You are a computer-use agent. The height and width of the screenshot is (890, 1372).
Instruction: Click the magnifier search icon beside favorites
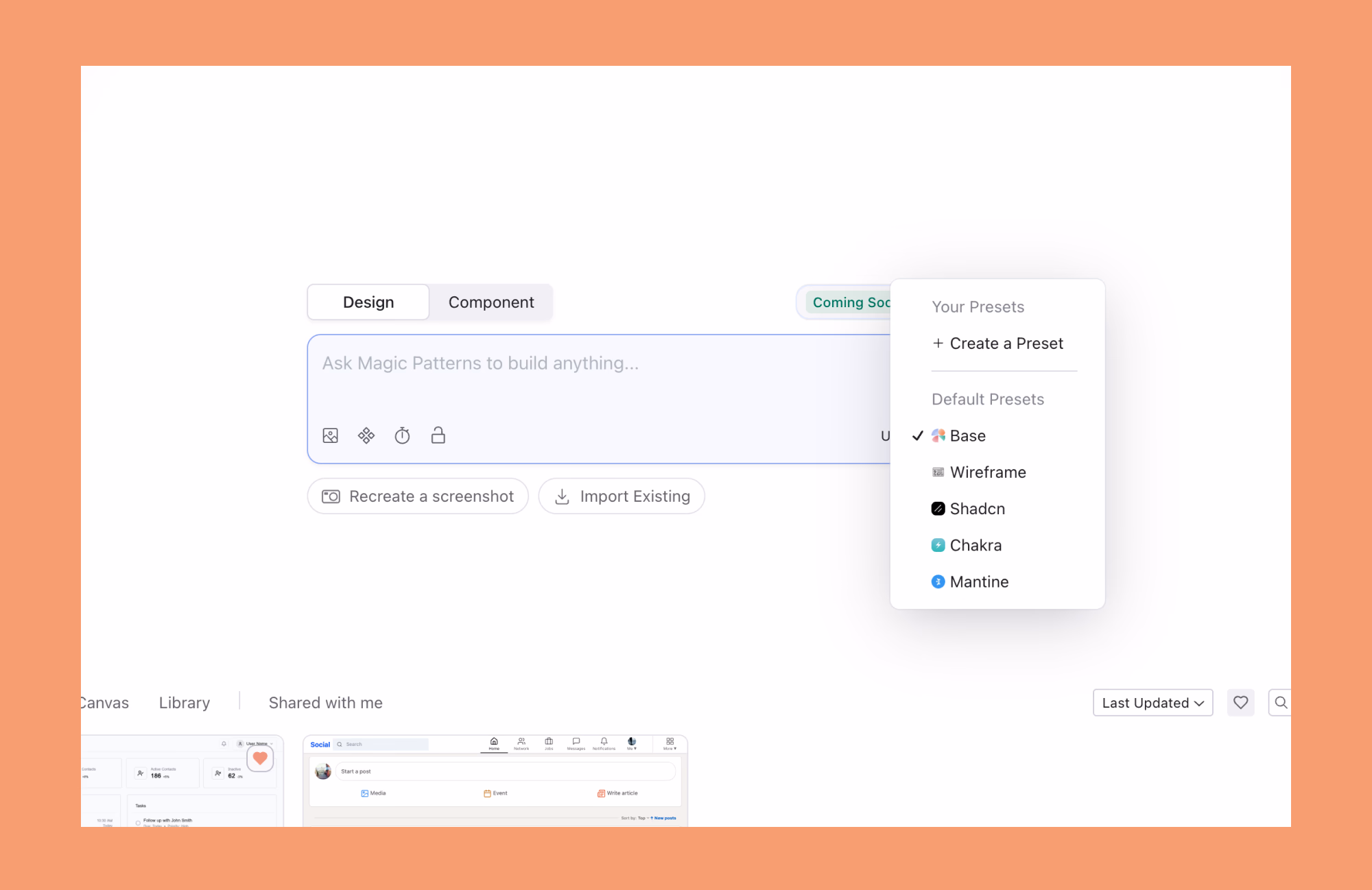click(1280, 703)
